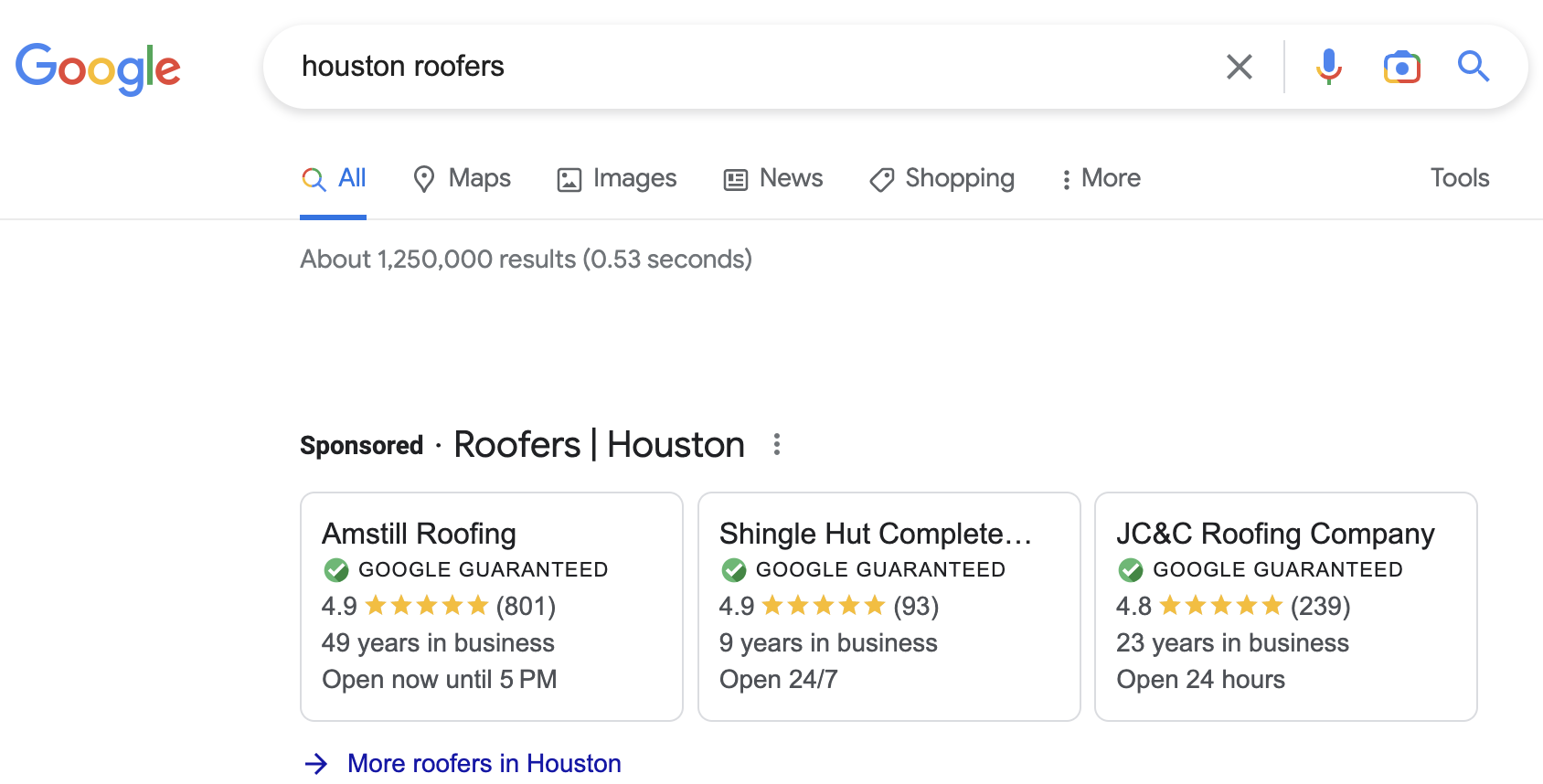
Task: Click 'Open 24/7' on Shingle Hut card
Action: [778, 680]
